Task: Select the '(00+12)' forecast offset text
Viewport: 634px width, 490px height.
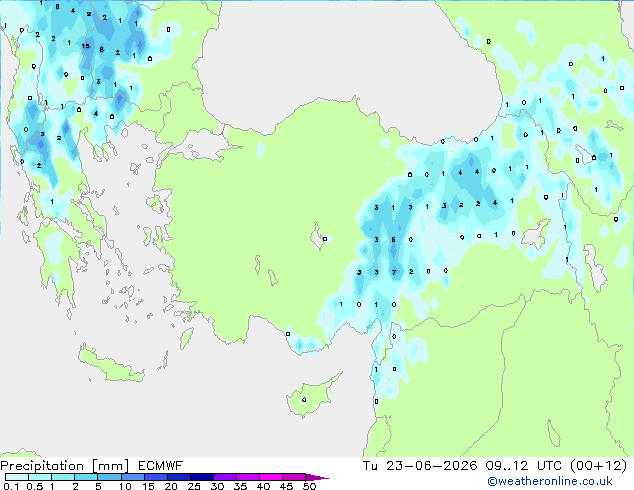Action: (x=598, y=466)
